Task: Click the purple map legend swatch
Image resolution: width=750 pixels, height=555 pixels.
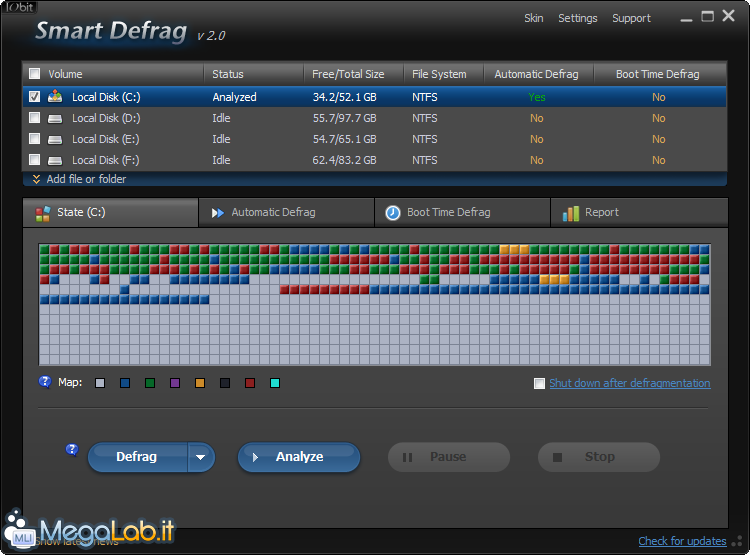Action: tap(175, 383)
